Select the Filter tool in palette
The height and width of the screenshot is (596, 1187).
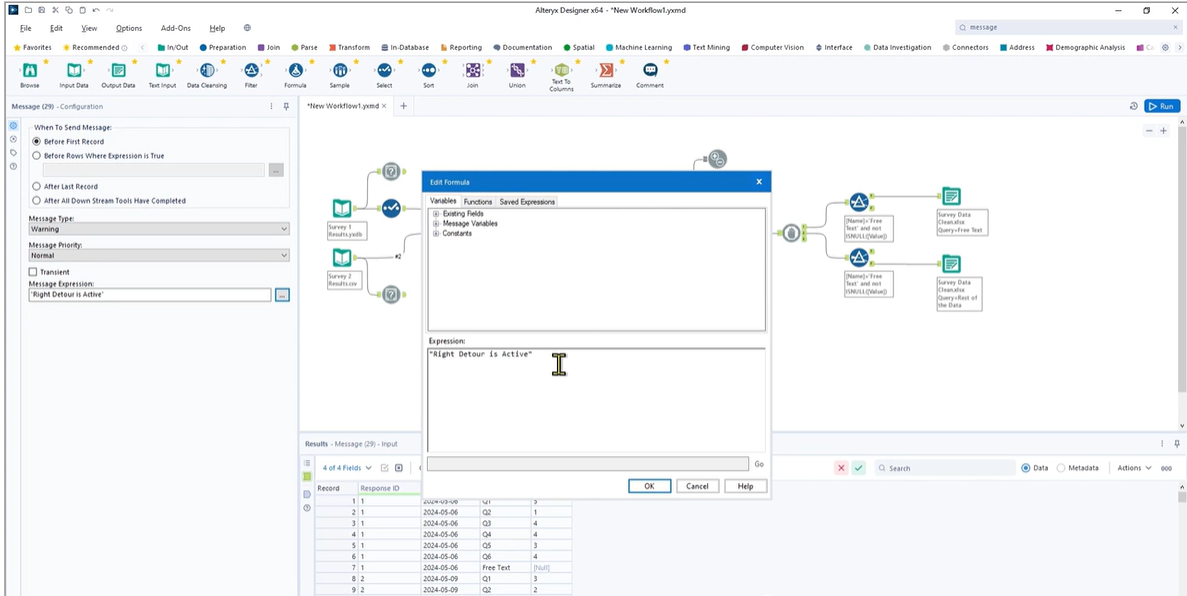251,70
